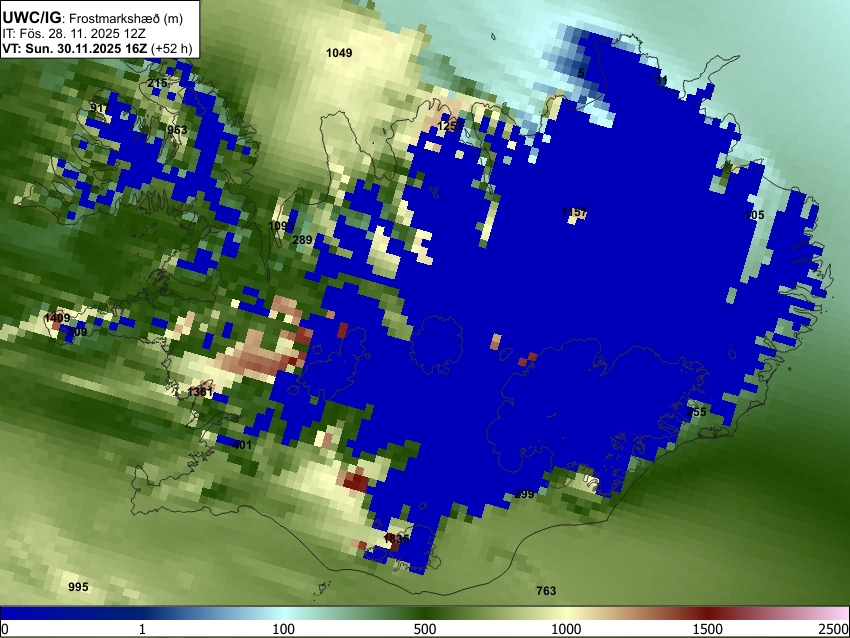Click the map value label 1361
This screenshot has height=638, width=850.
200,391
